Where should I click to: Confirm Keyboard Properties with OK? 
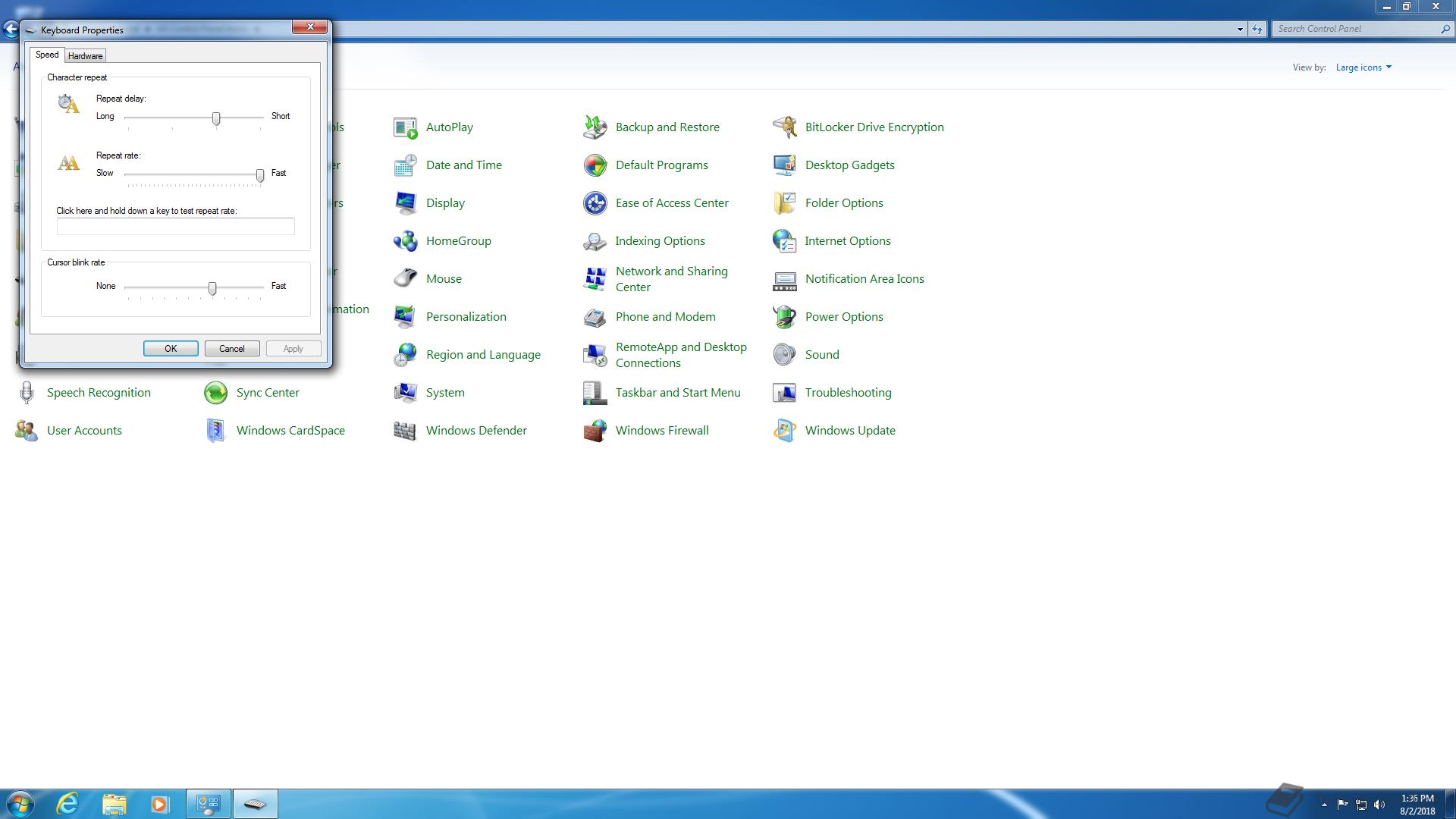click(x=171, y=349)
